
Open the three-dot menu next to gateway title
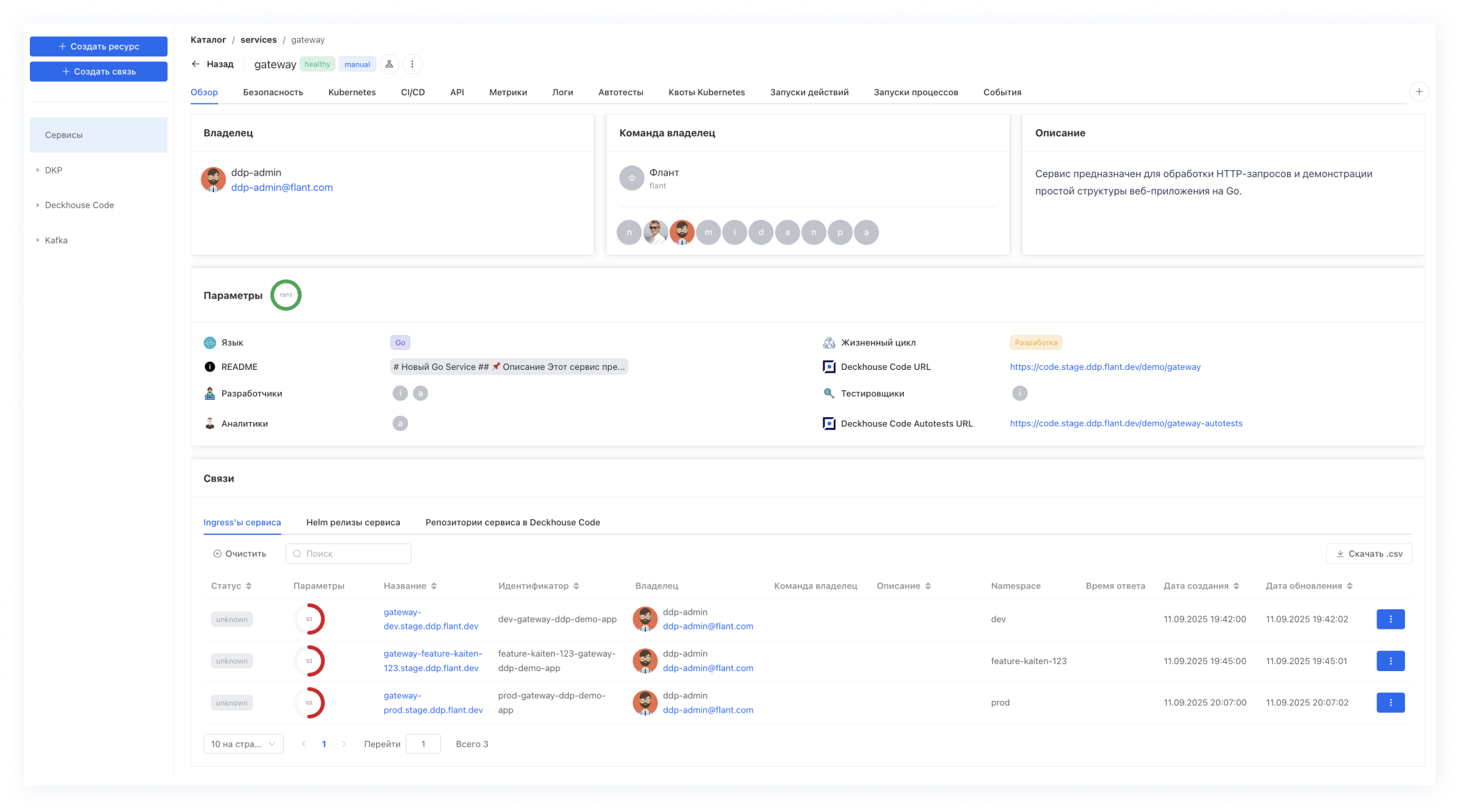coord(412,65)
